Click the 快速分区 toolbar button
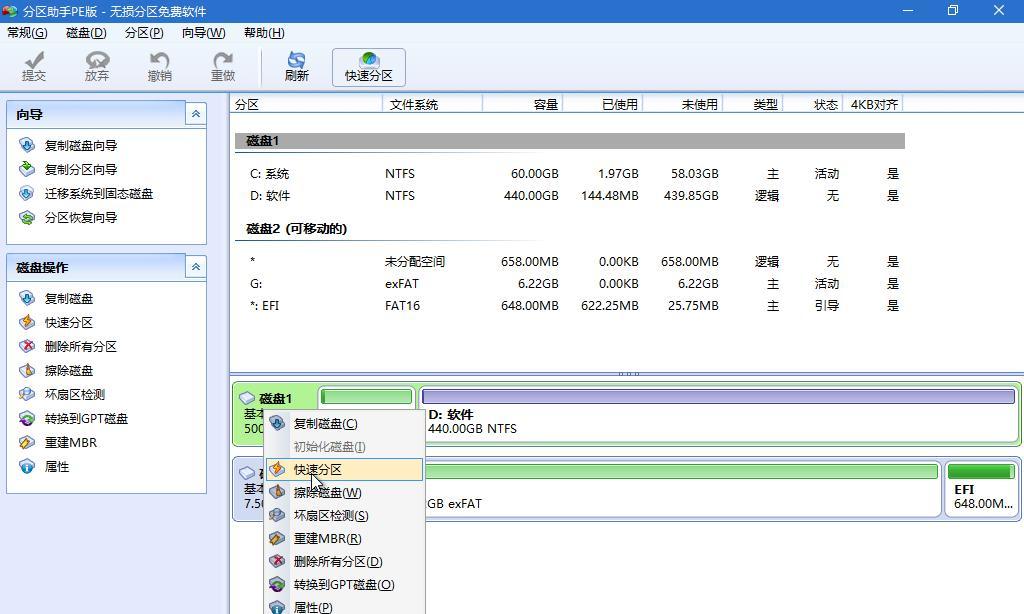 coord(369,67)
